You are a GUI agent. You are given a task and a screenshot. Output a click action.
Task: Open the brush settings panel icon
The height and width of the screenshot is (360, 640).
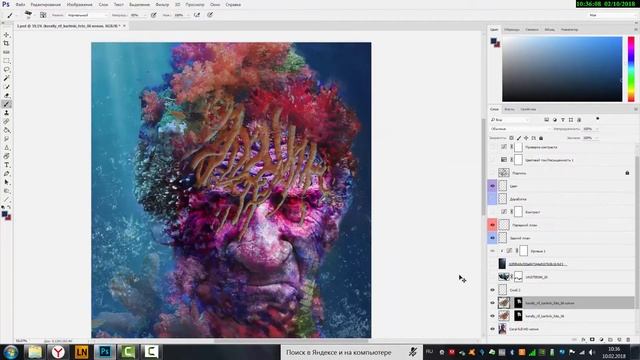pos(43,15)
